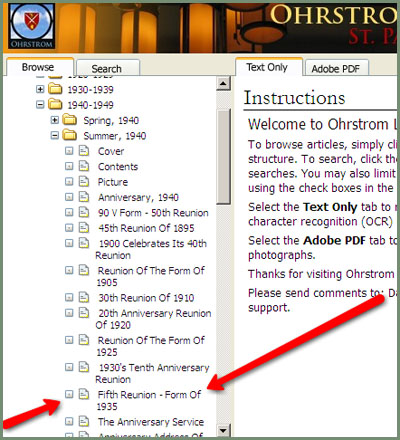400x440 pixels.
Task: Open The Anniversary Service article
Action: pos(151,422)
